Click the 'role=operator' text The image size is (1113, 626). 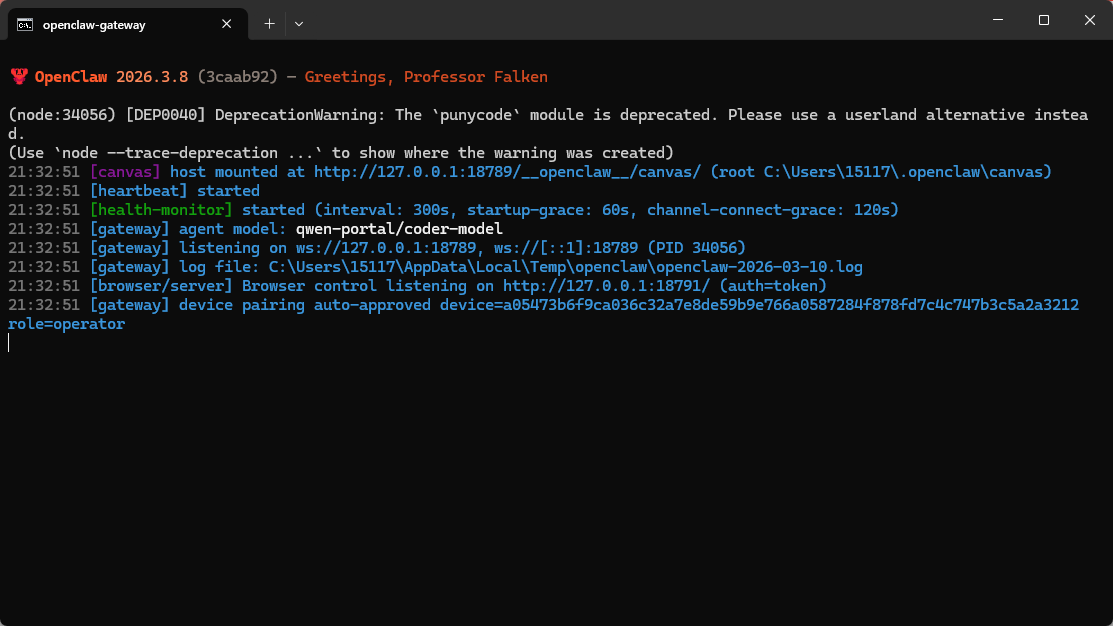[66, 324]
